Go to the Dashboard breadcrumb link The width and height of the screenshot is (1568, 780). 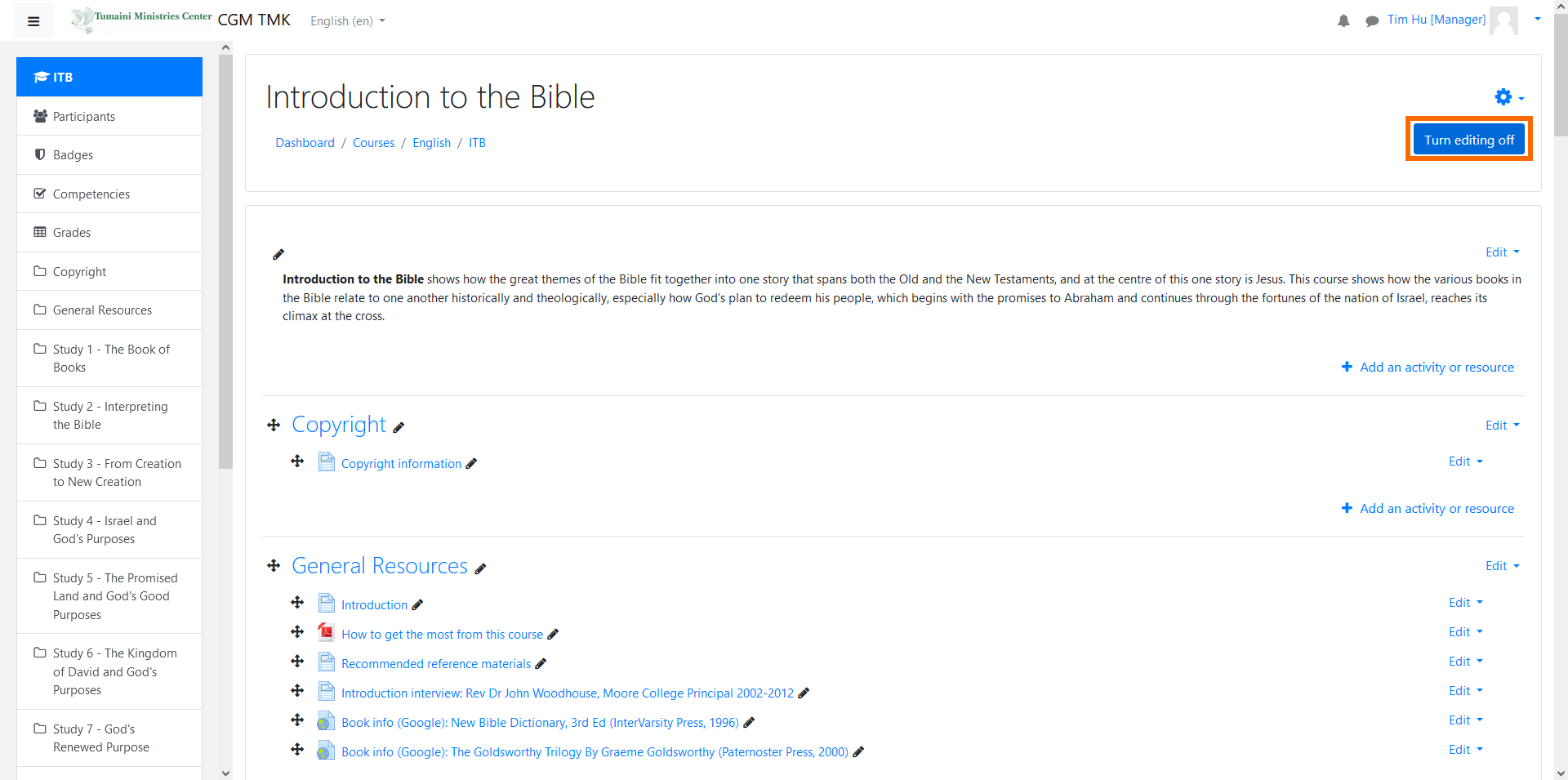point(305,143)
